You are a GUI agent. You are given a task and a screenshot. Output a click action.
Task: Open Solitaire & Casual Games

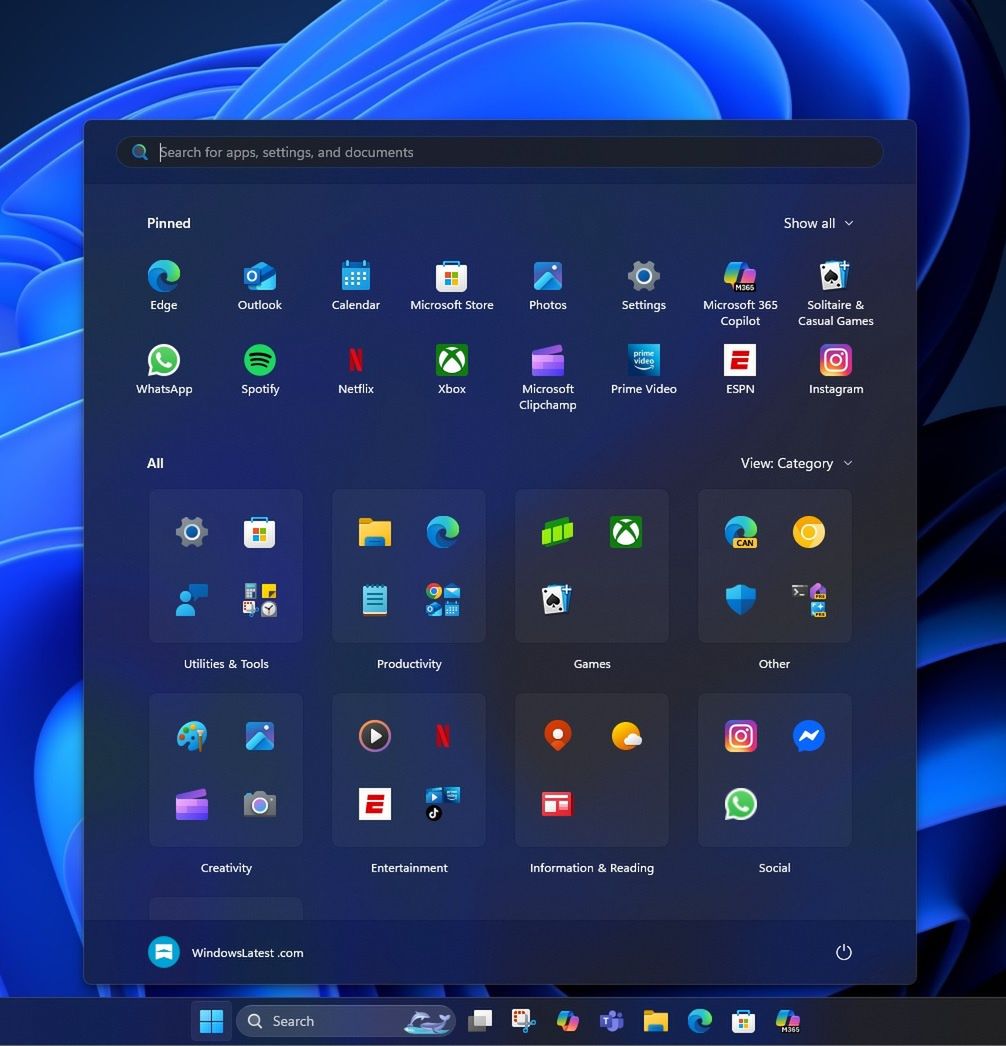835,276
